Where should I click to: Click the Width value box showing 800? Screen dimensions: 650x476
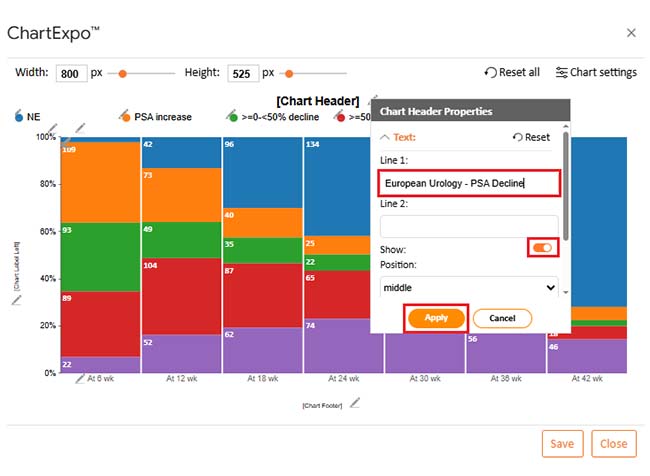(71, 74)
